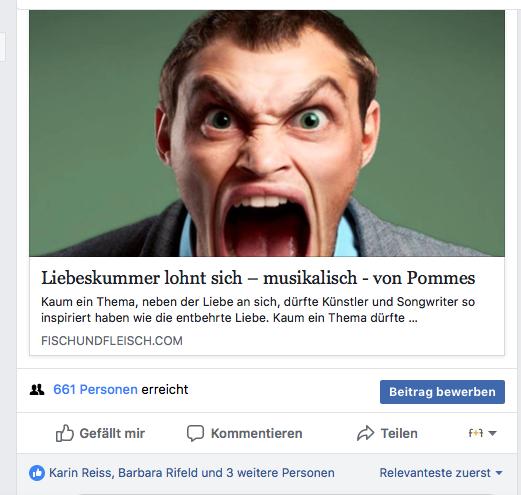521x495 pixels.
Task: Open the Relevanteste zuerst sorting dropdown
Action: (441, 473)
